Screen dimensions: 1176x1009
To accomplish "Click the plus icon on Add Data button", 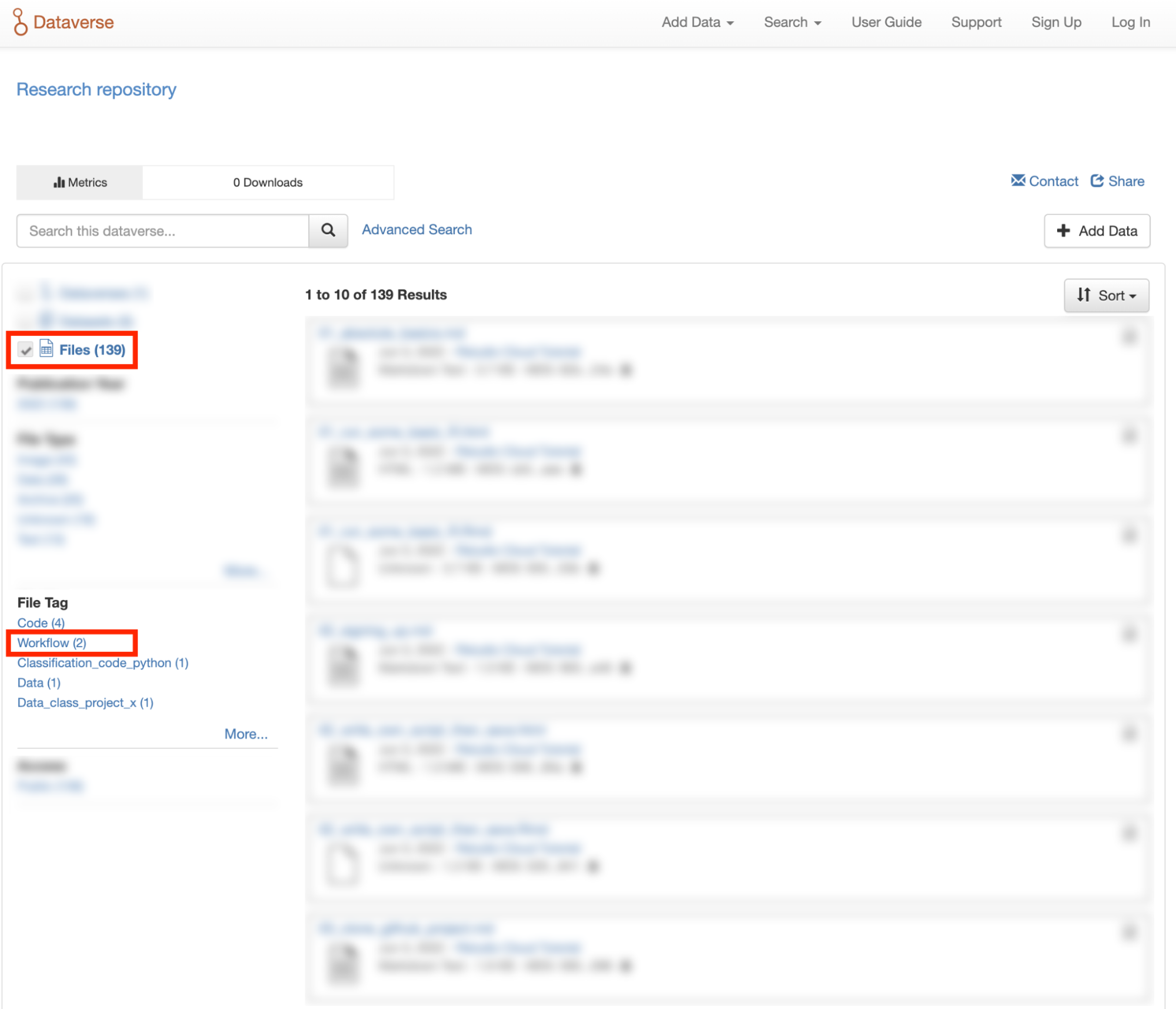I will (1063, 231).
